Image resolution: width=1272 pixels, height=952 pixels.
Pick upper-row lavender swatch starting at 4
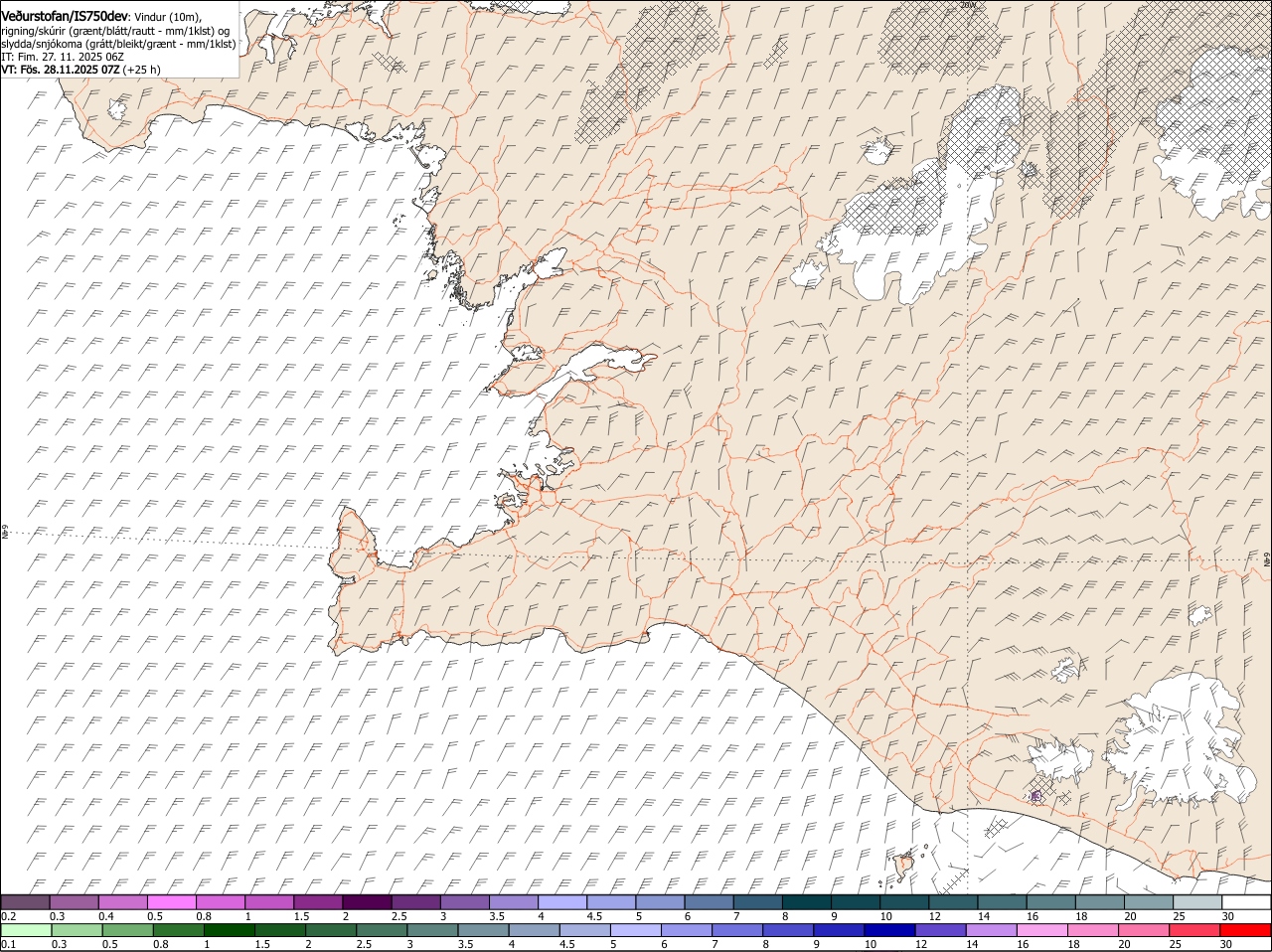click(x=562, y=902)
